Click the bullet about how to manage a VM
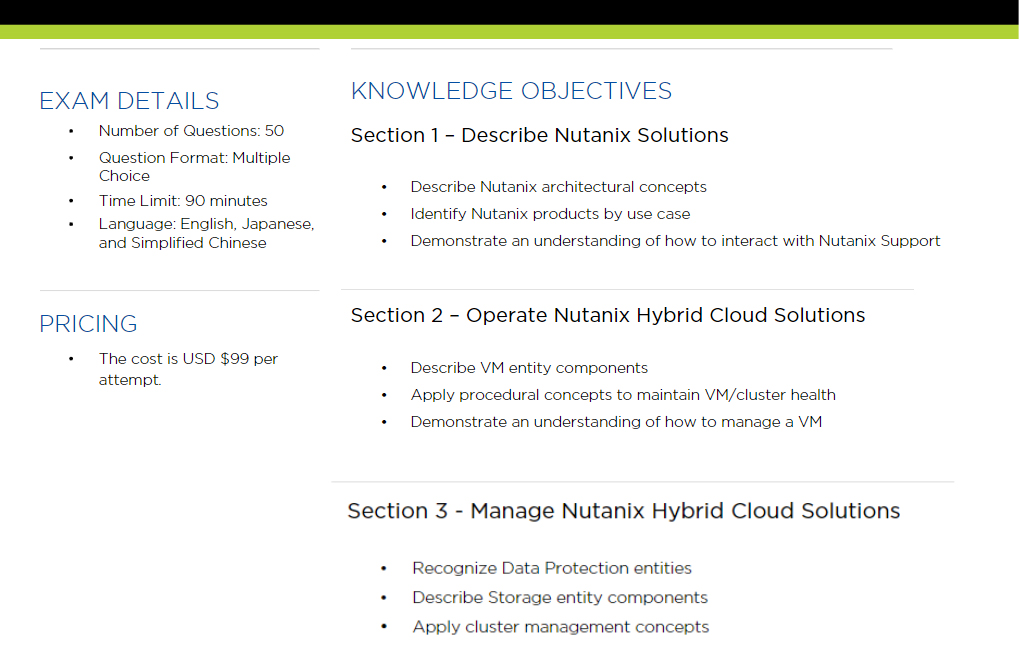Viewport: 1020px width, 661px height. pos(617,422)
